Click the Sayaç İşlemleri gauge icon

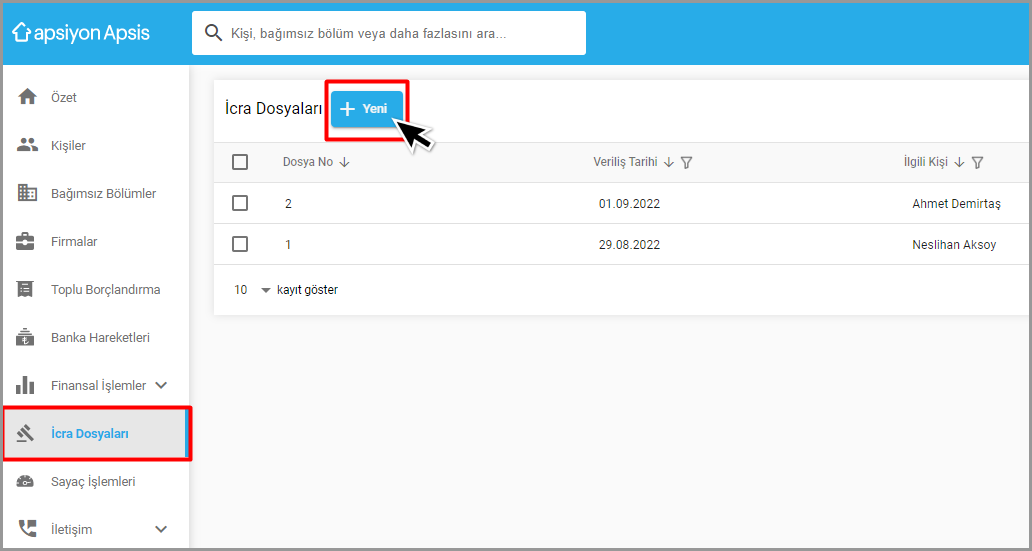[x=25, y=481]
